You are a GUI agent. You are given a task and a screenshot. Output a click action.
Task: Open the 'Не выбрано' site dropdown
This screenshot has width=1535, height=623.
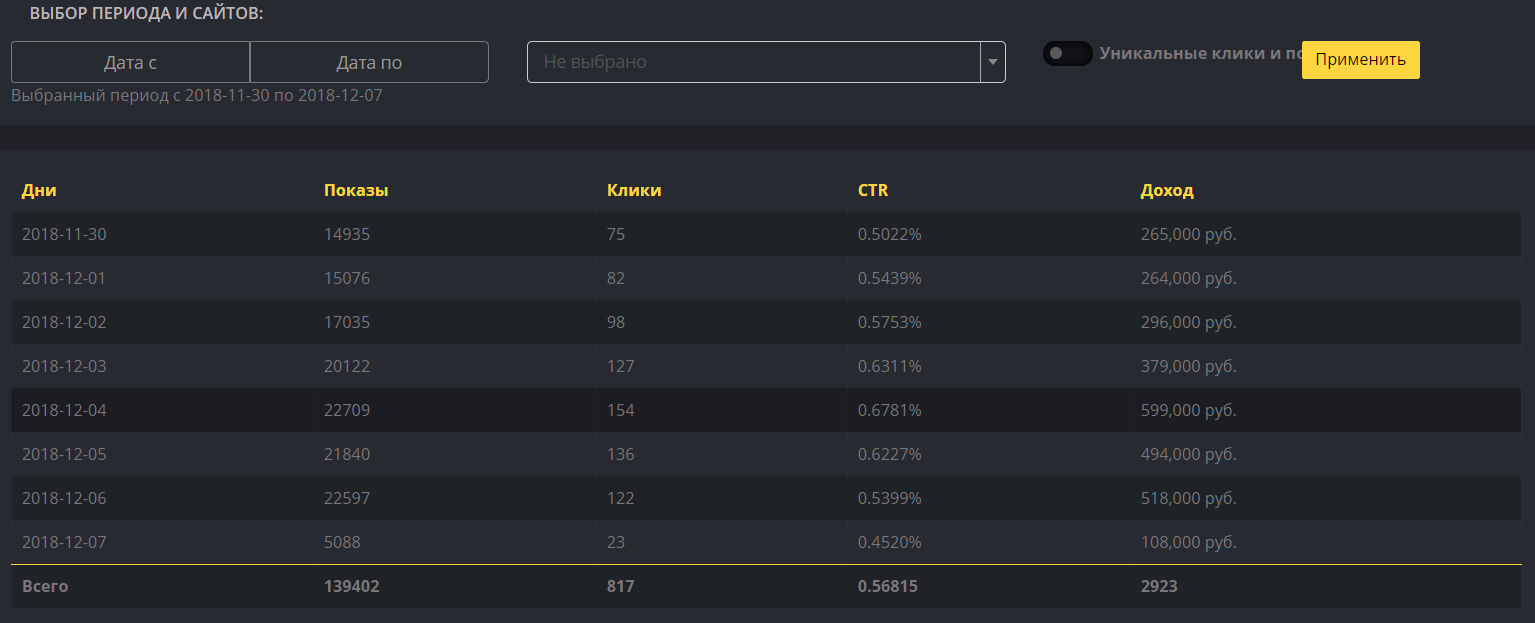[753, 62]
